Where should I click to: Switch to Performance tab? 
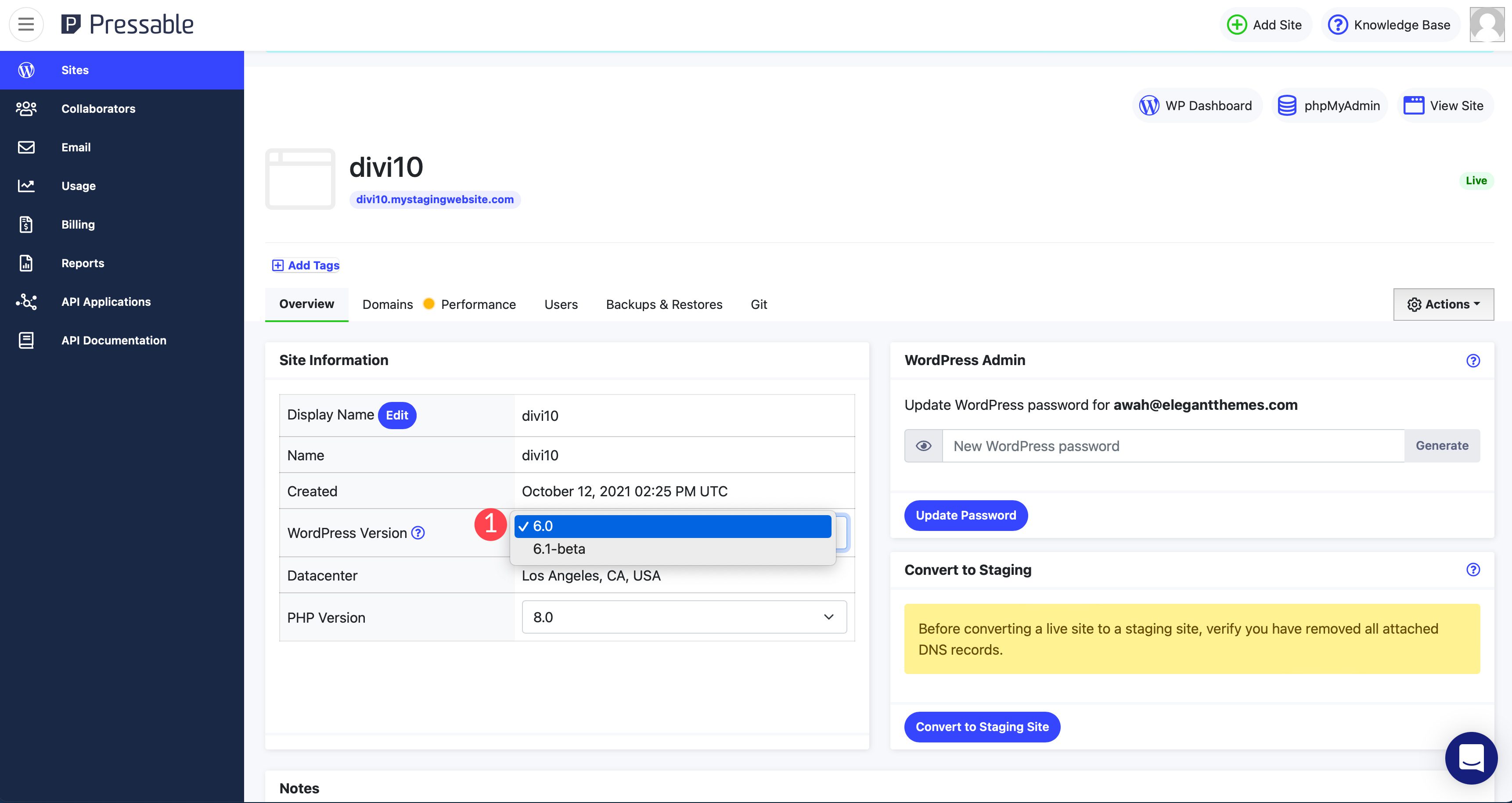(479, 304)
